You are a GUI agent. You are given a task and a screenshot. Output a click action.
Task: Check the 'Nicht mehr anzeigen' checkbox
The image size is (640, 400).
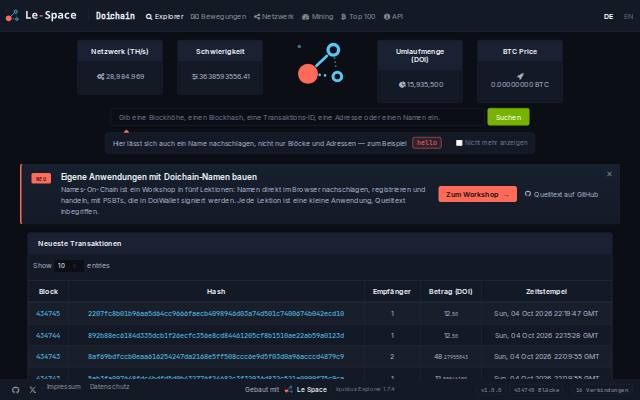[459, 143]
